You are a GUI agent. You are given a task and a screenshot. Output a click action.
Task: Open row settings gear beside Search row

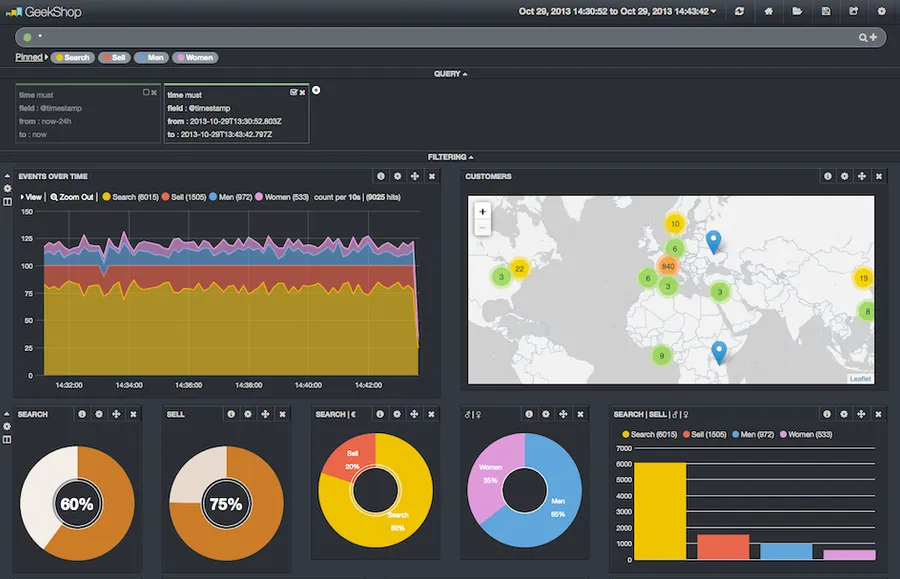pos(7,426)
